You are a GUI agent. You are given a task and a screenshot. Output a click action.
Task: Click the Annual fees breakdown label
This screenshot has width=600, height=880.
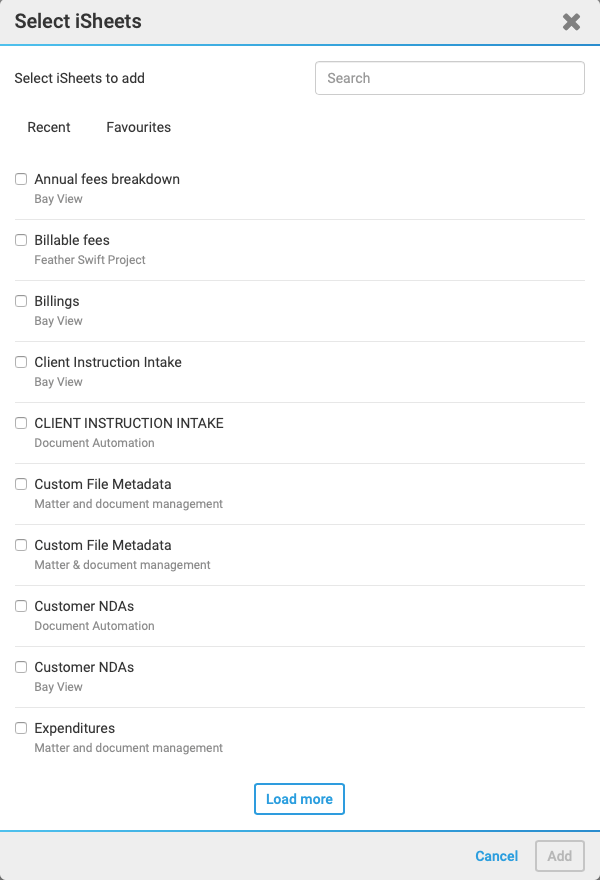point(107,179)
